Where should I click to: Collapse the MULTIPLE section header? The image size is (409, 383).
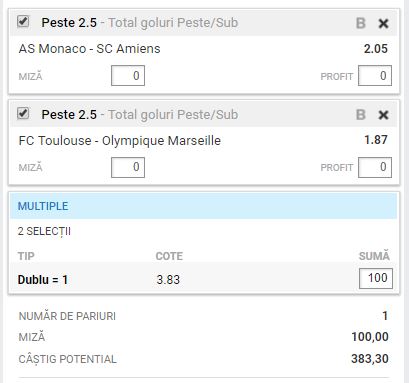tap(204, 206)
